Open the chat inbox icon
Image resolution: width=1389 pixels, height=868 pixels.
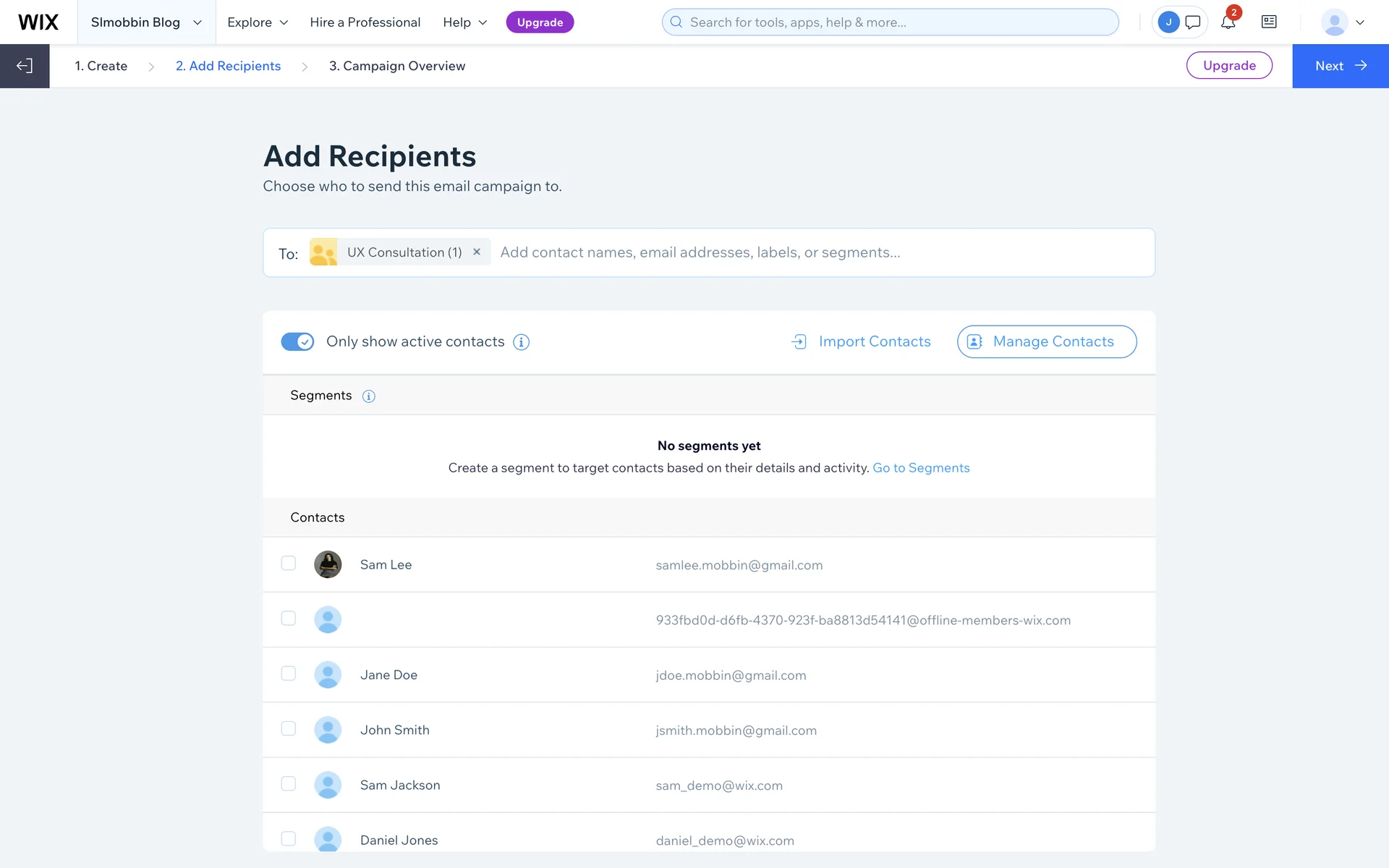pyautogui.click(x=1193, y=22)
